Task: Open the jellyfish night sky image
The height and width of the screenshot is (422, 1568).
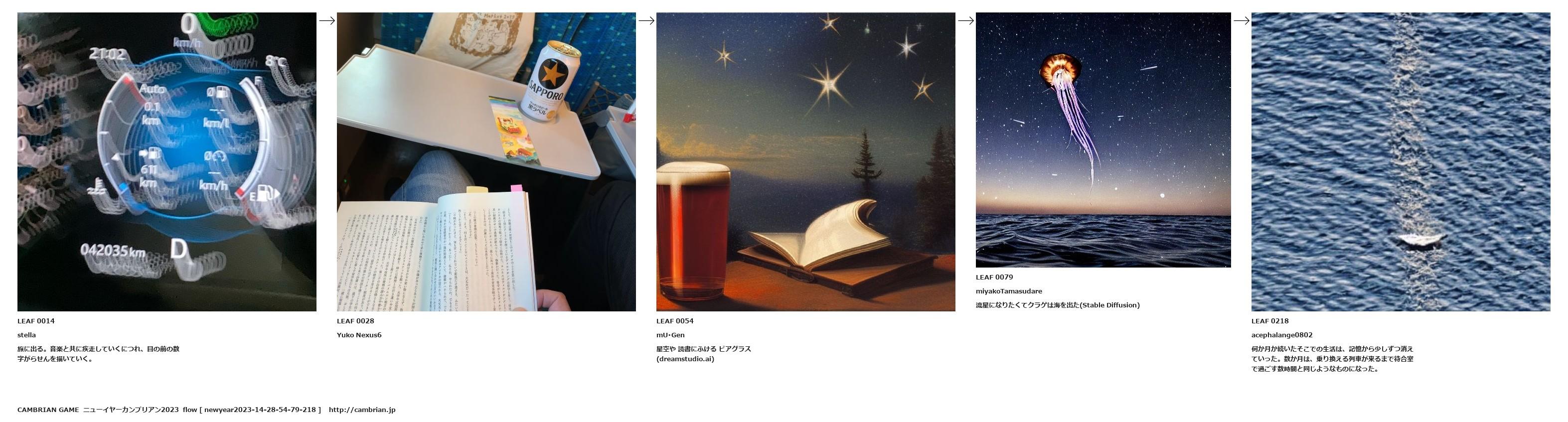Action: [1103, 140]
